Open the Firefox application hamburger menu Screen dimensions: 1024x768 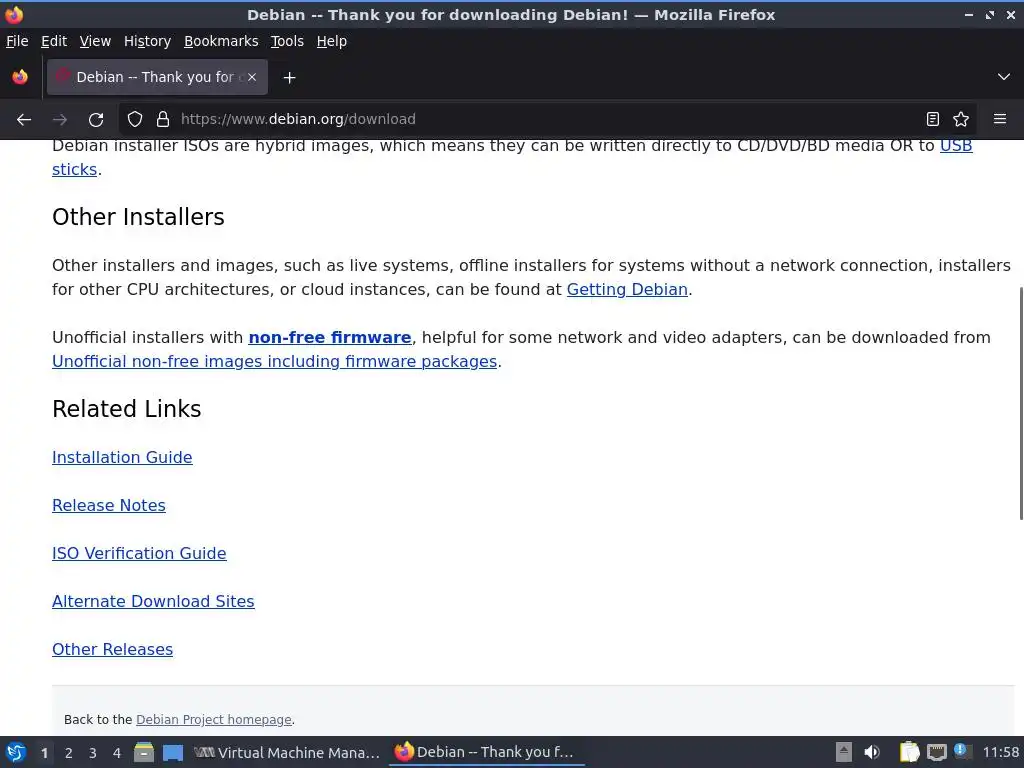[1000, 119]
